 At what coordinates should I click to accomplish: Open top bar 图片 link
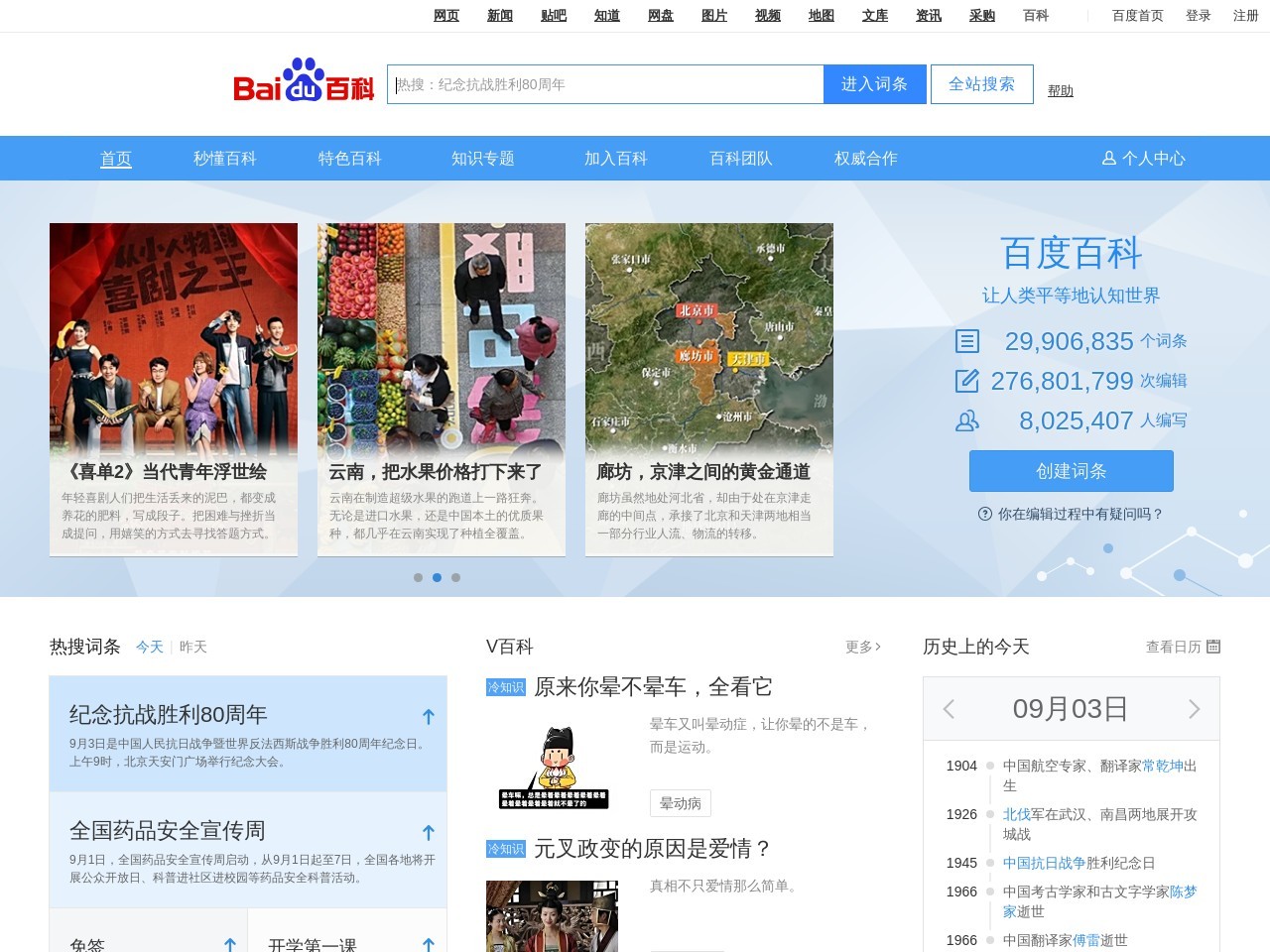click(714, 16)
